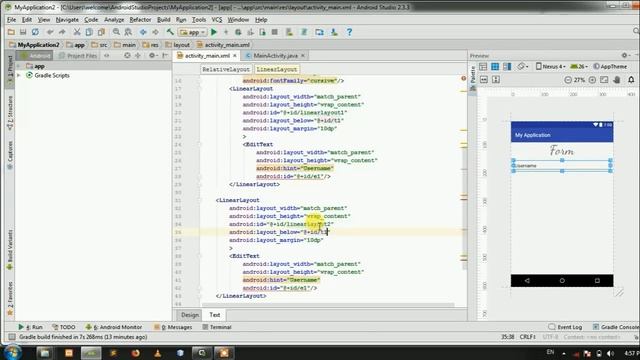Select the Project Files view tab
This screenshot has width=640, height=360.
click(x=78, y=56)
